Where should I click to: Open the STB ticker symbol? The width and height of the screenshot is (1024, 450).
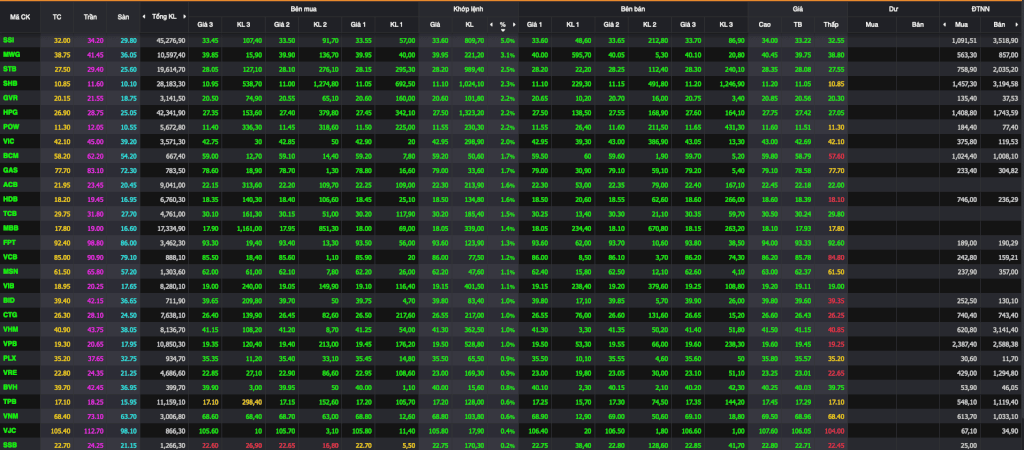[x=9, y=68]
